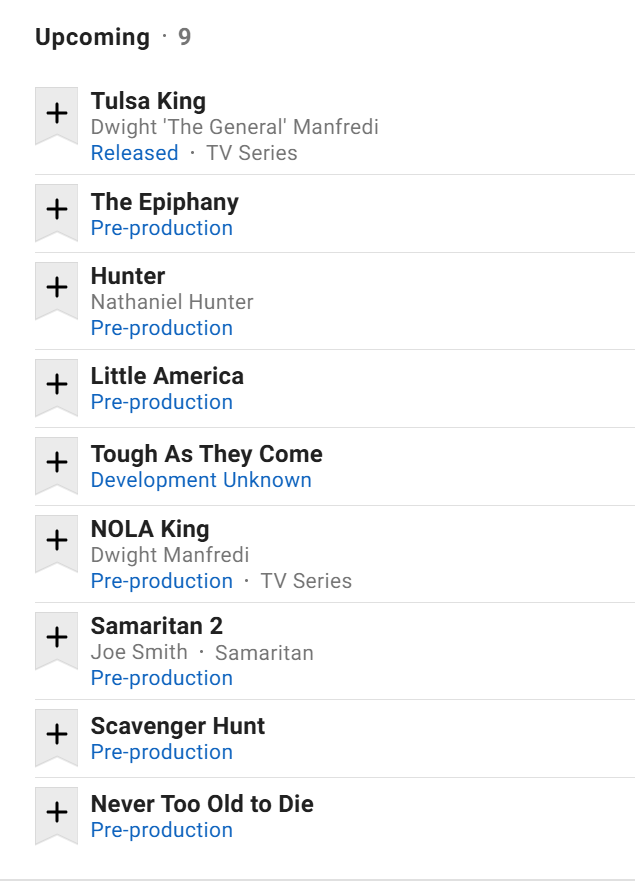
Task: Add Samaritan 2 to watchlist
Action: click(x=57, y=637)
